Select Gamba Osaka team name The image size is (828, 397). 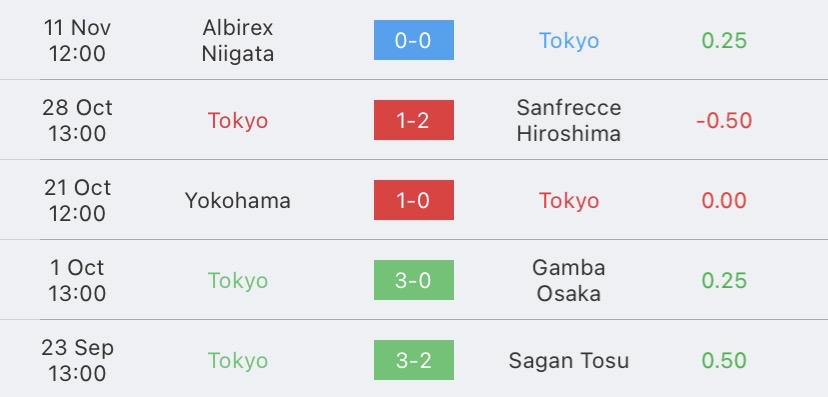pyautogui.click(x=569, y=280)
